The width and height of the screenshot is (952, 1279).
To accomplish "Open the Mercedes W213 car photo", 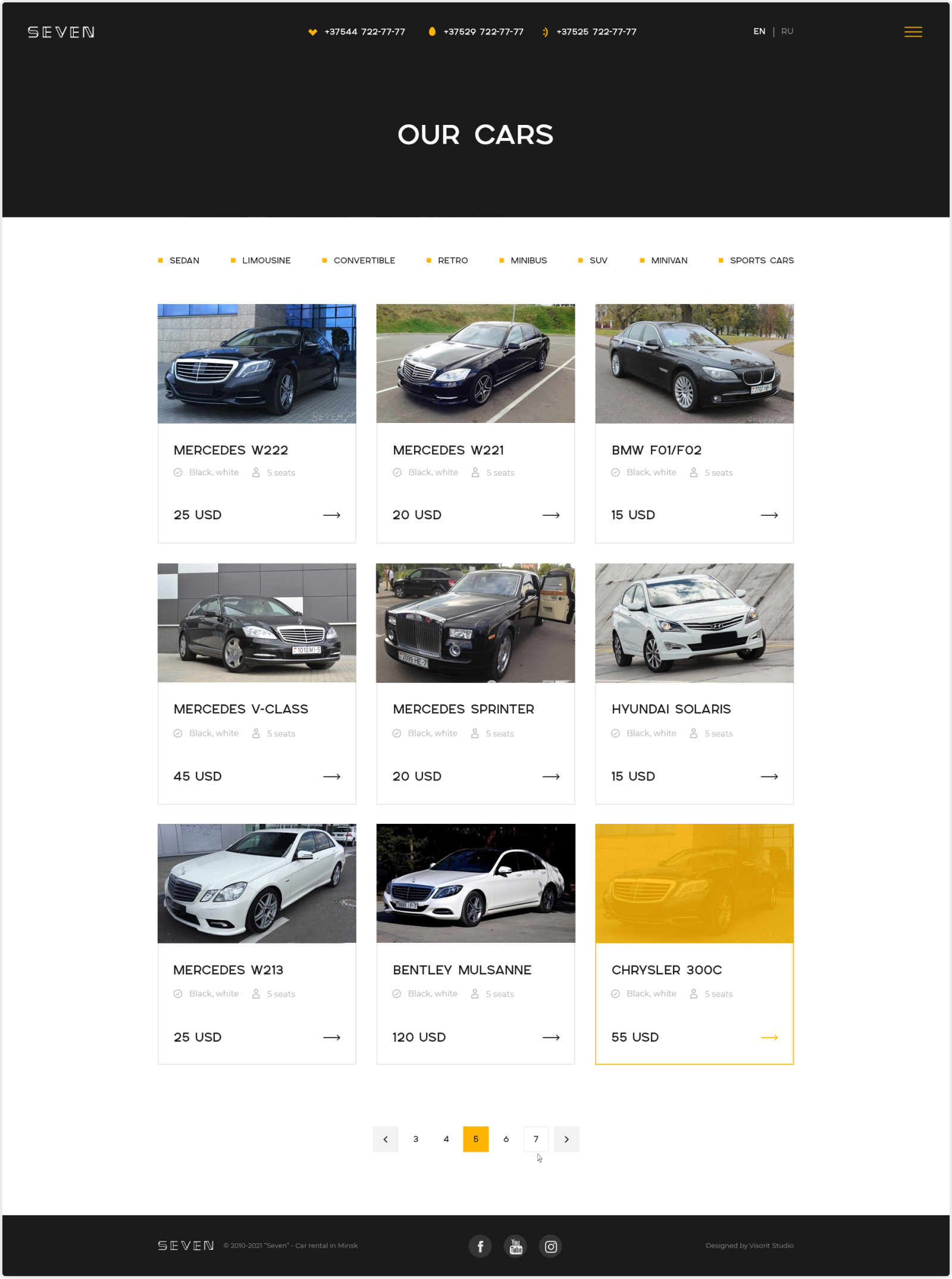I will click(257, 883).
